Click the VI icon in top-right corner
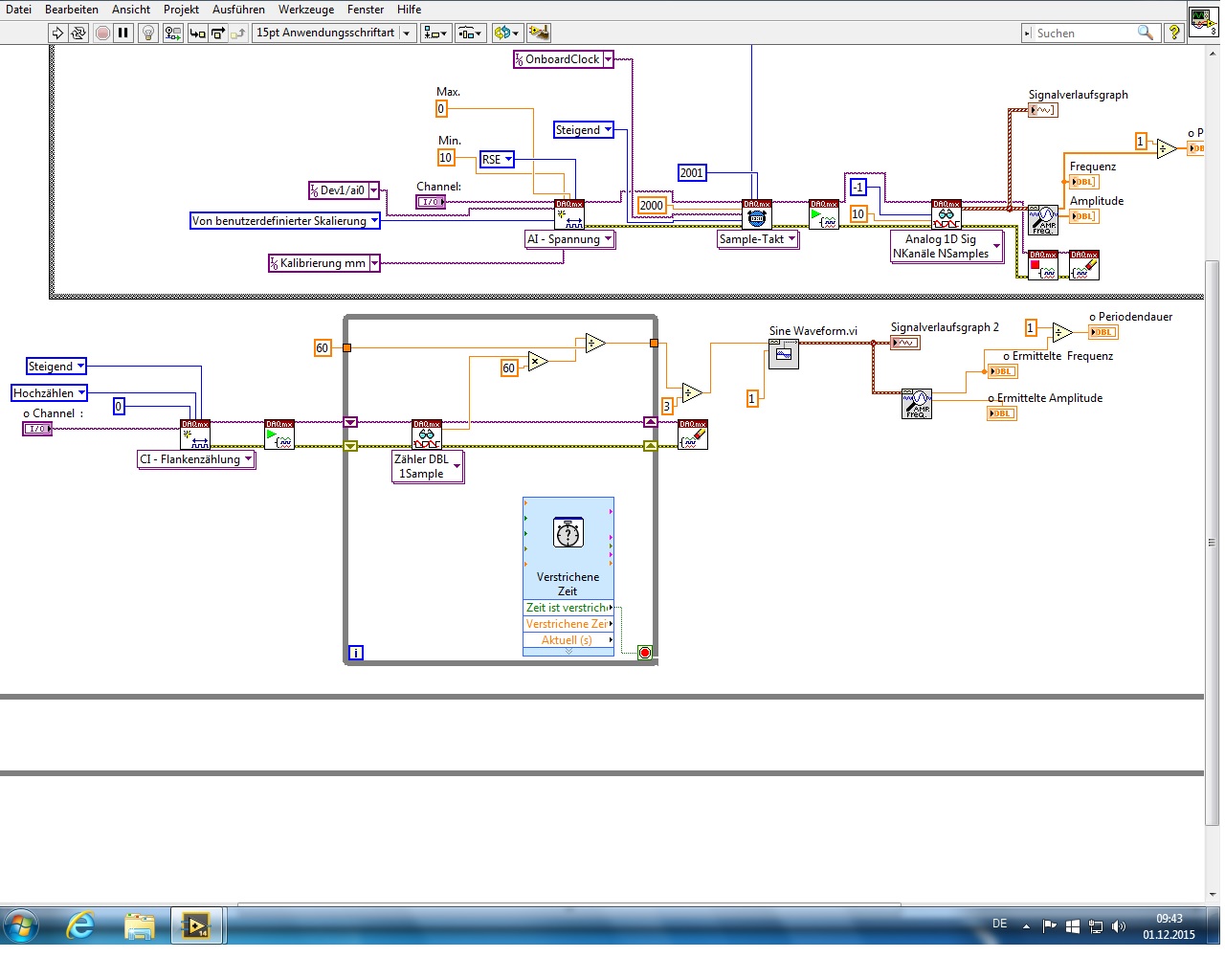 point(1203,21)
